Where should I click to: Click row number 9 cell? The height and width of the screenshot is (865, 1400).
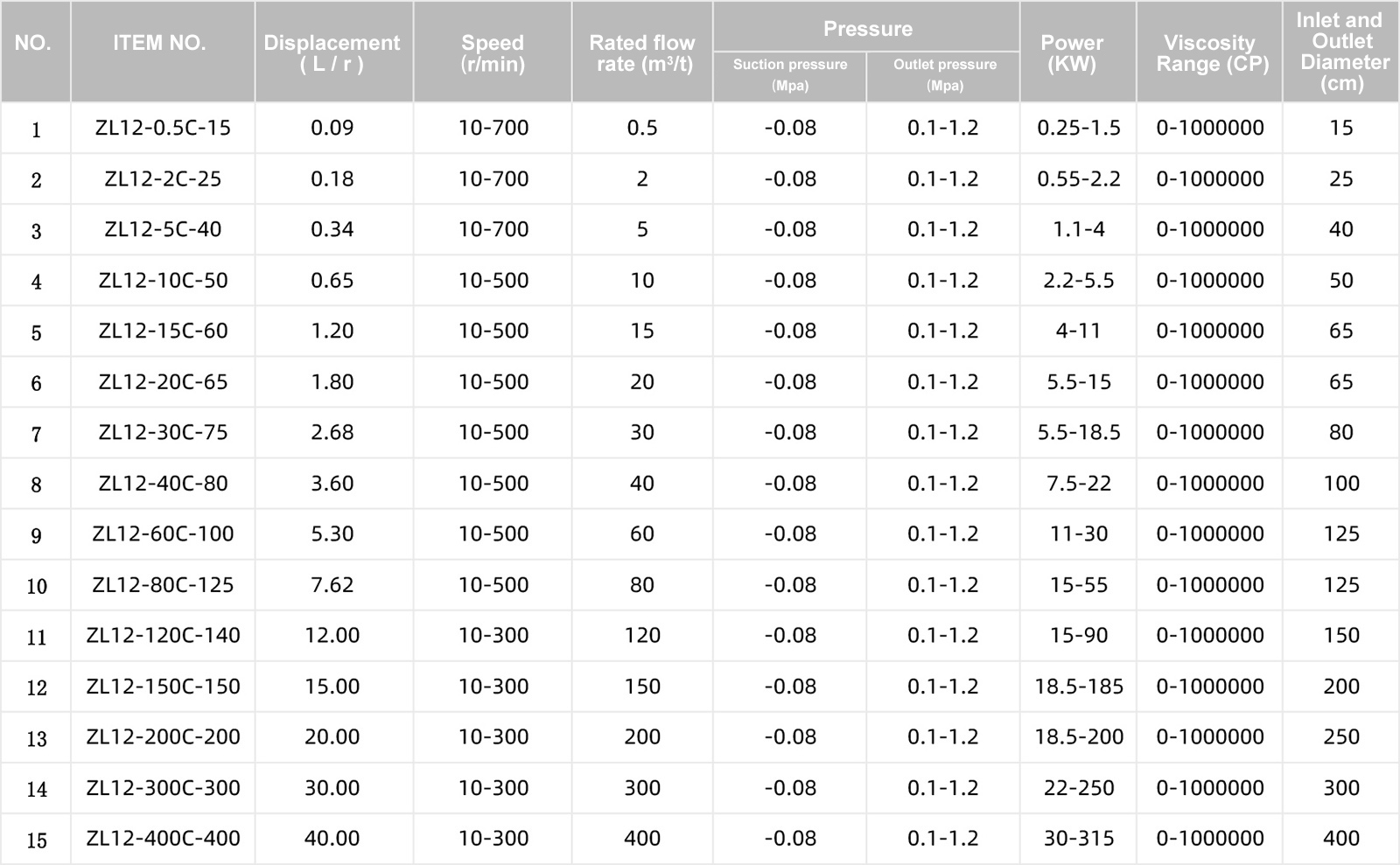(x=36, y=534)
